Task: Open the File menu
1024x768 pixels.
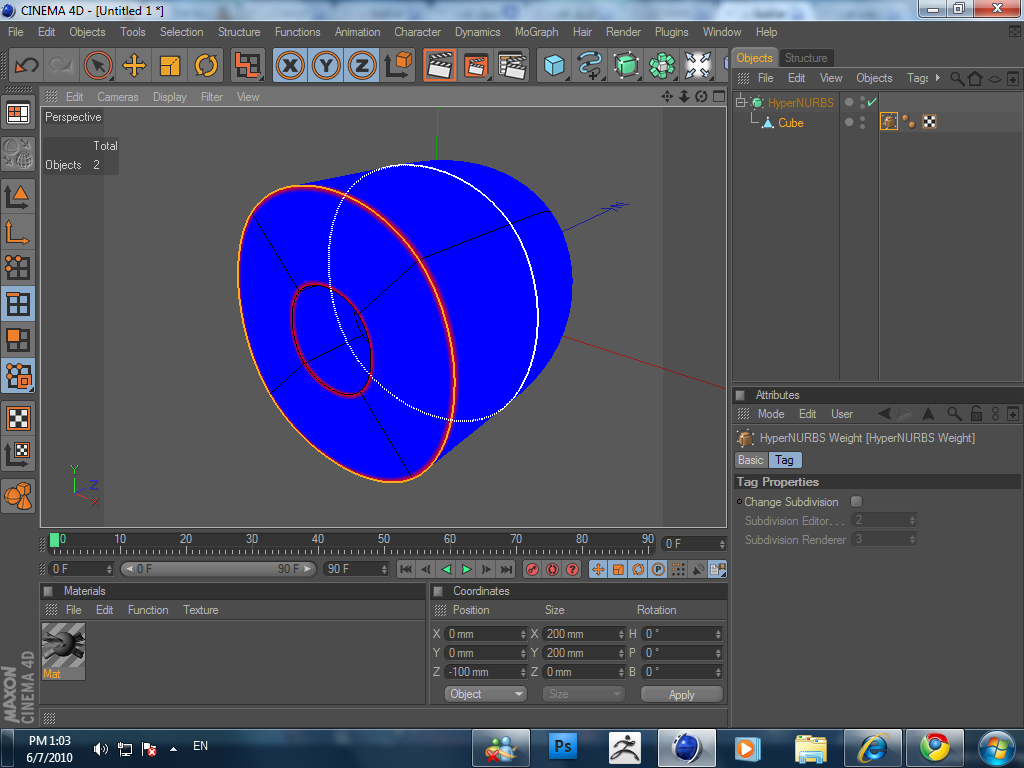Action: [16, 32]
